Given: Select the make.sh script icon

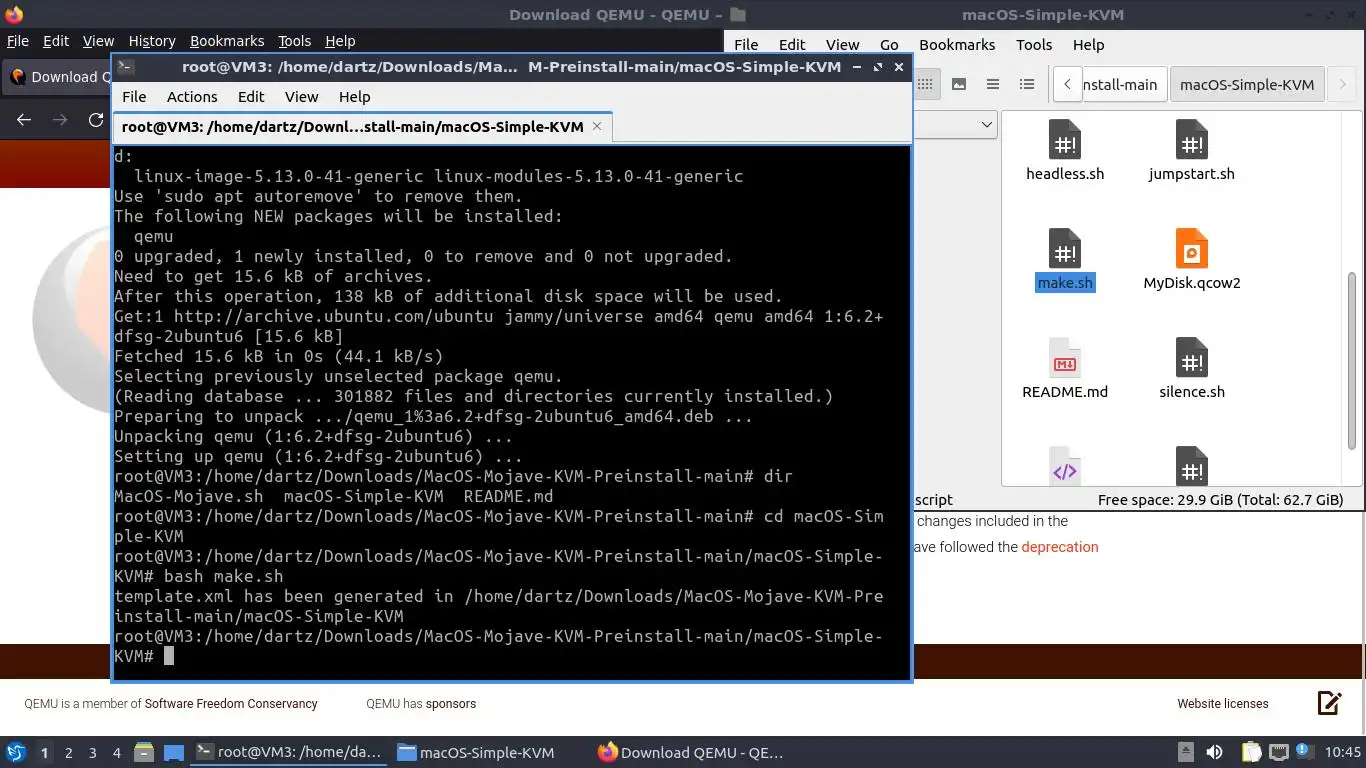Looking at the screenshot, I should pyautogui.click(x=1065, y=249).
